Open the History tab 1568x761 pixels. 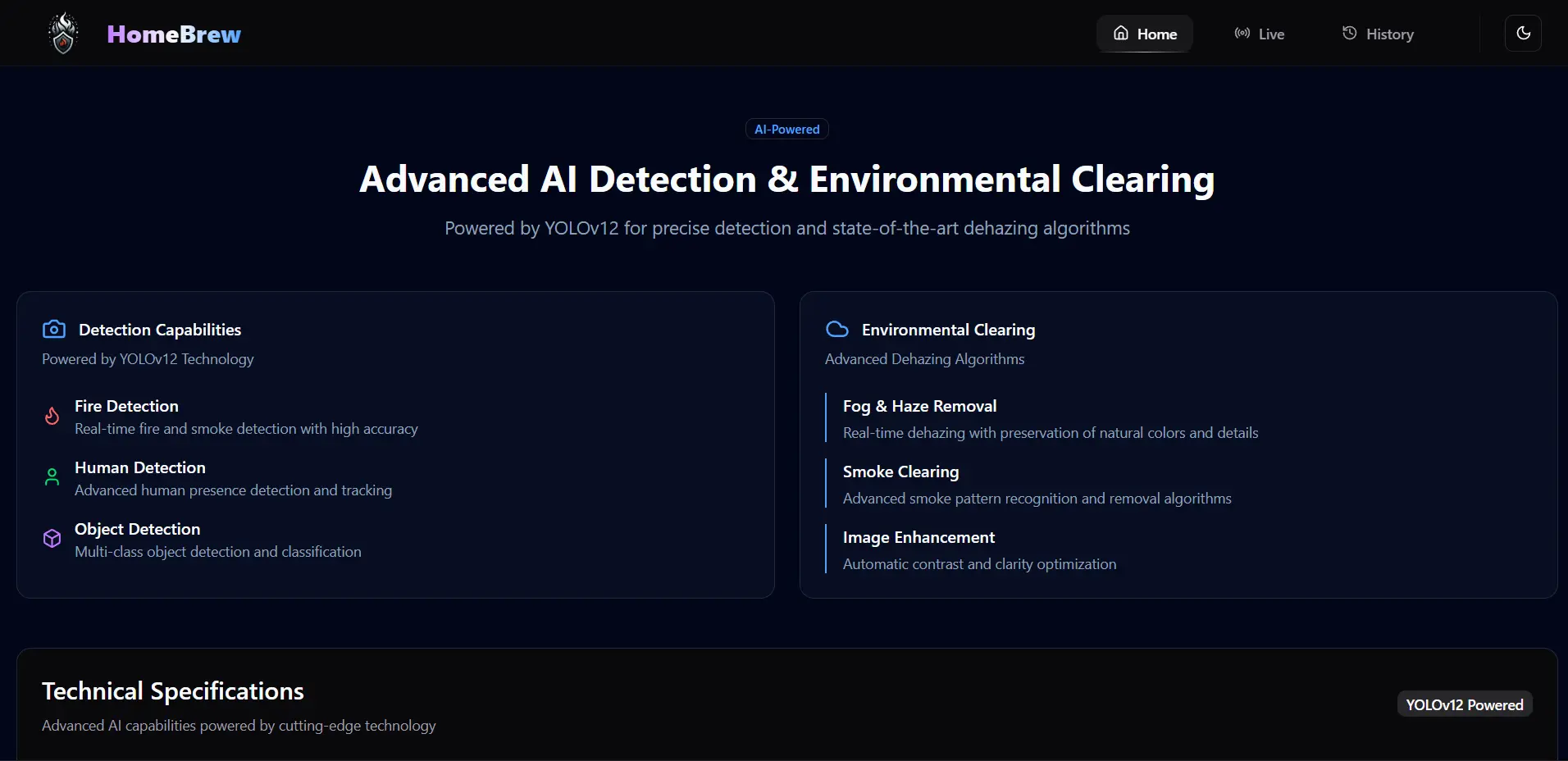click(x=1378, y=34)
